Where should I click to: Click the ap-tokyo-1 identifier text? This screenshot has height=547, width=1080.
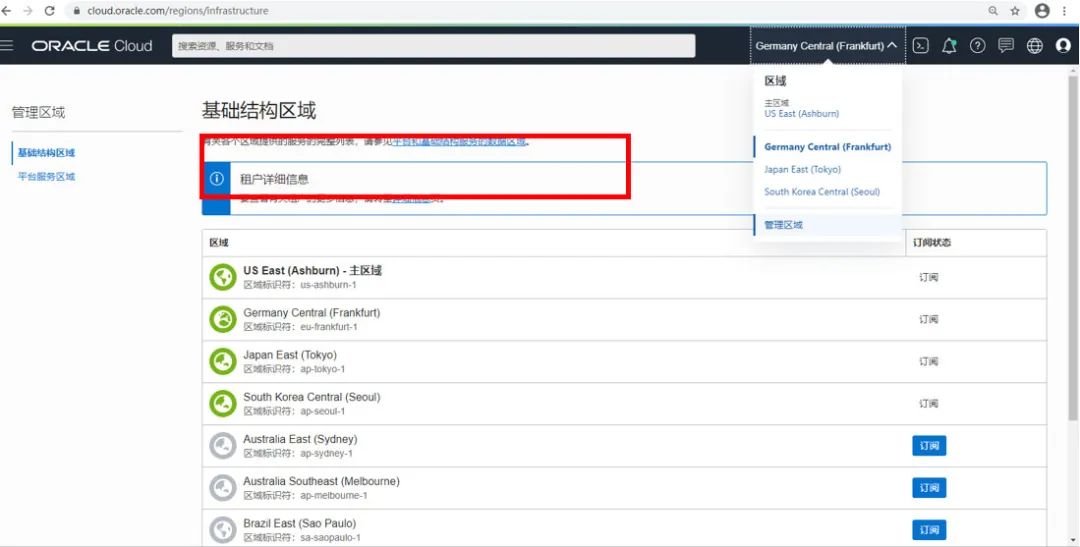tap(322, 369)
